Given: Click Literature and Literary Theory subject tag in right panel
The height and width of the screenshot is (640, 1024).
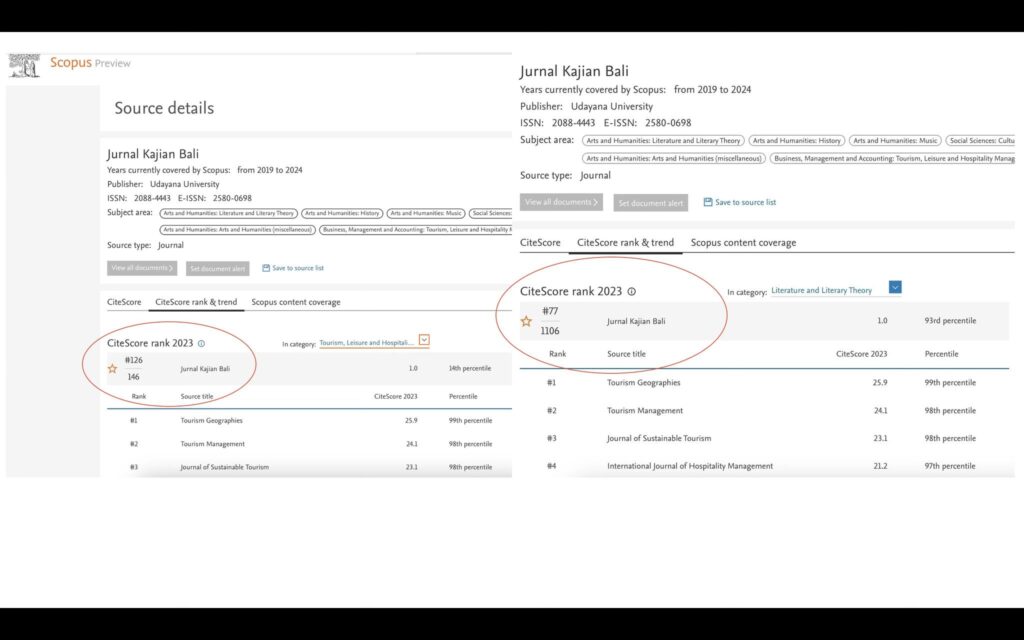Looking at the screenshot, I should [x=663, y=140].
